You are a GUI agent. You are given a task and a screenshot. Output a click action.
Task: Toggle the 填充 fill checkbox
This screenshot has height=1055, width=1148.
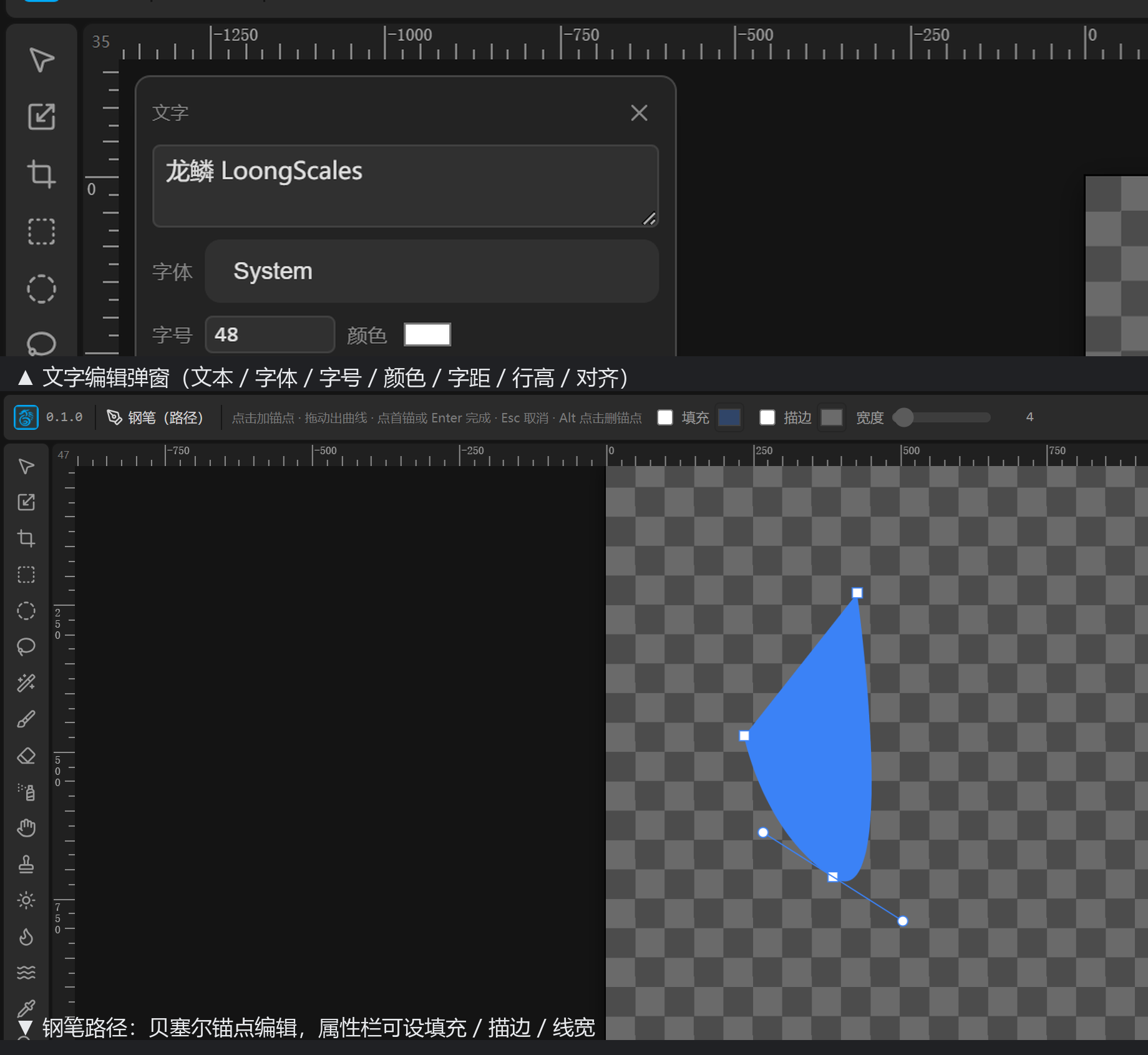(x=665, y=417)
